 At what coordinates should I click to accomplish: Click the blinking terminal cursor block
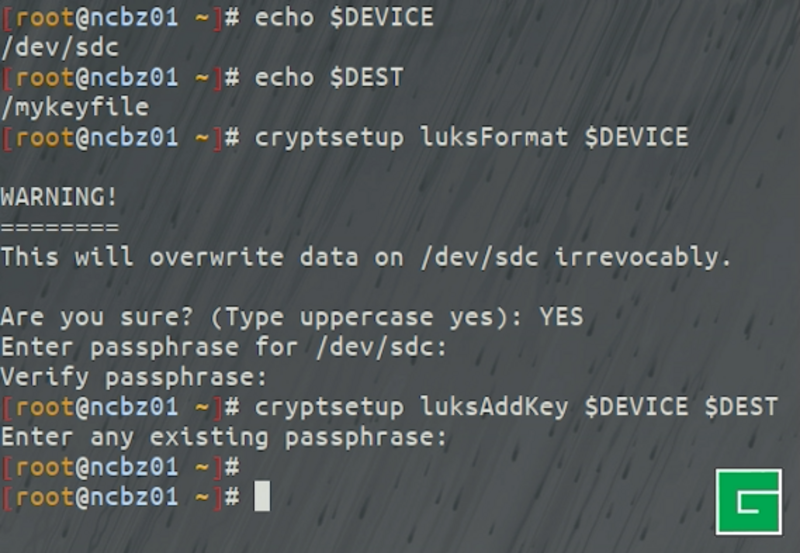262,496
